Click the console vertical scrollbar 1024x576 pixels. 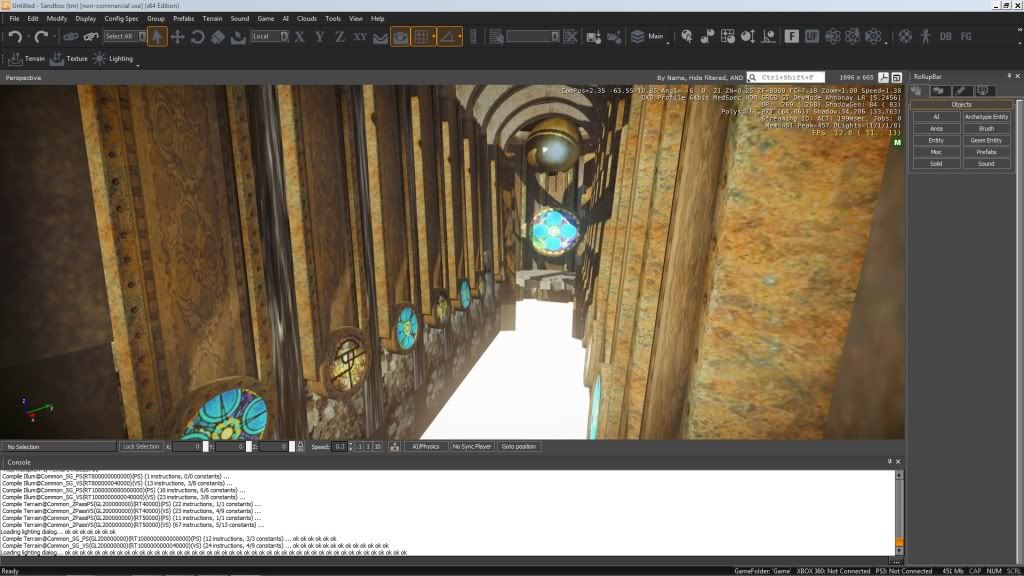(899, 513)
